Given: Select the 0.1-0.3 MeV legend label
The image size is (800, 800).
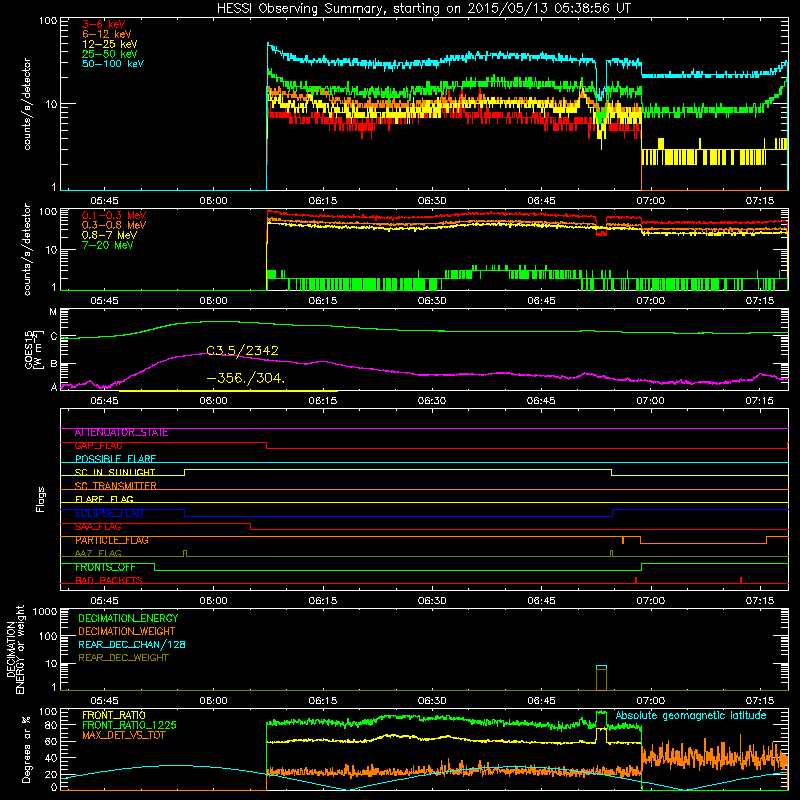Looking at the screenshot, I should (114, 215).
